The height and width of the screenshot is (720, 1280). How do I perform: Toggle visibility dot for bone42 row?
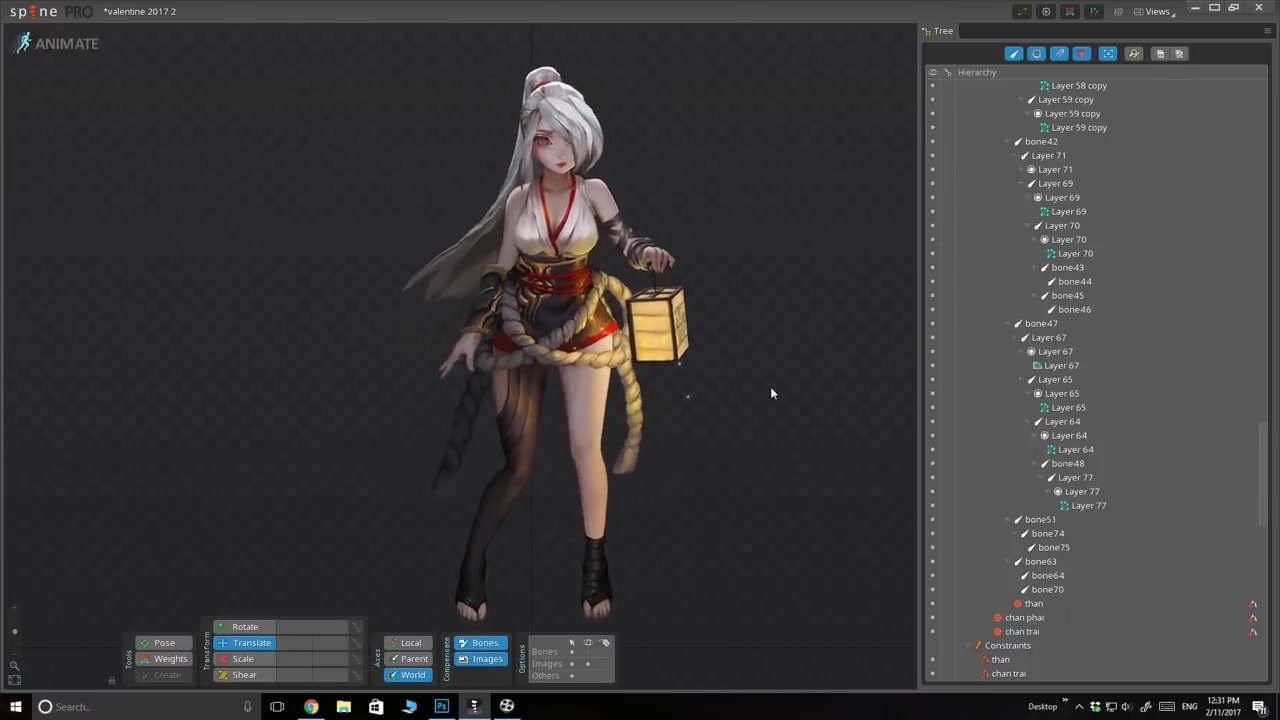click(932, 142)
